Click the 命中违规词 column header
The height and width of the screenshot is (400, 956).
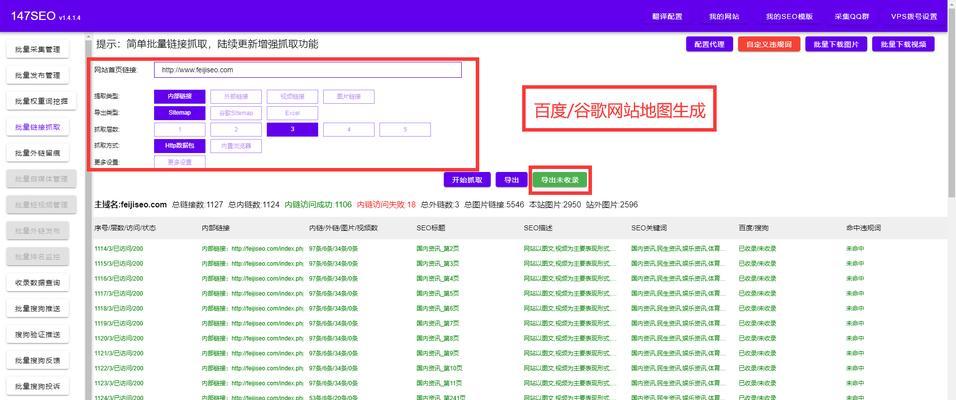[863, 227]
